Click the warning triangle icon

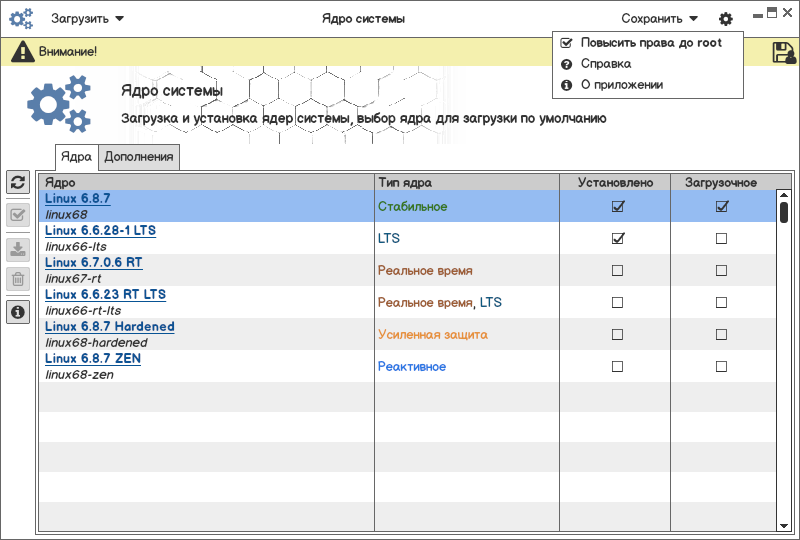[22, 52]
